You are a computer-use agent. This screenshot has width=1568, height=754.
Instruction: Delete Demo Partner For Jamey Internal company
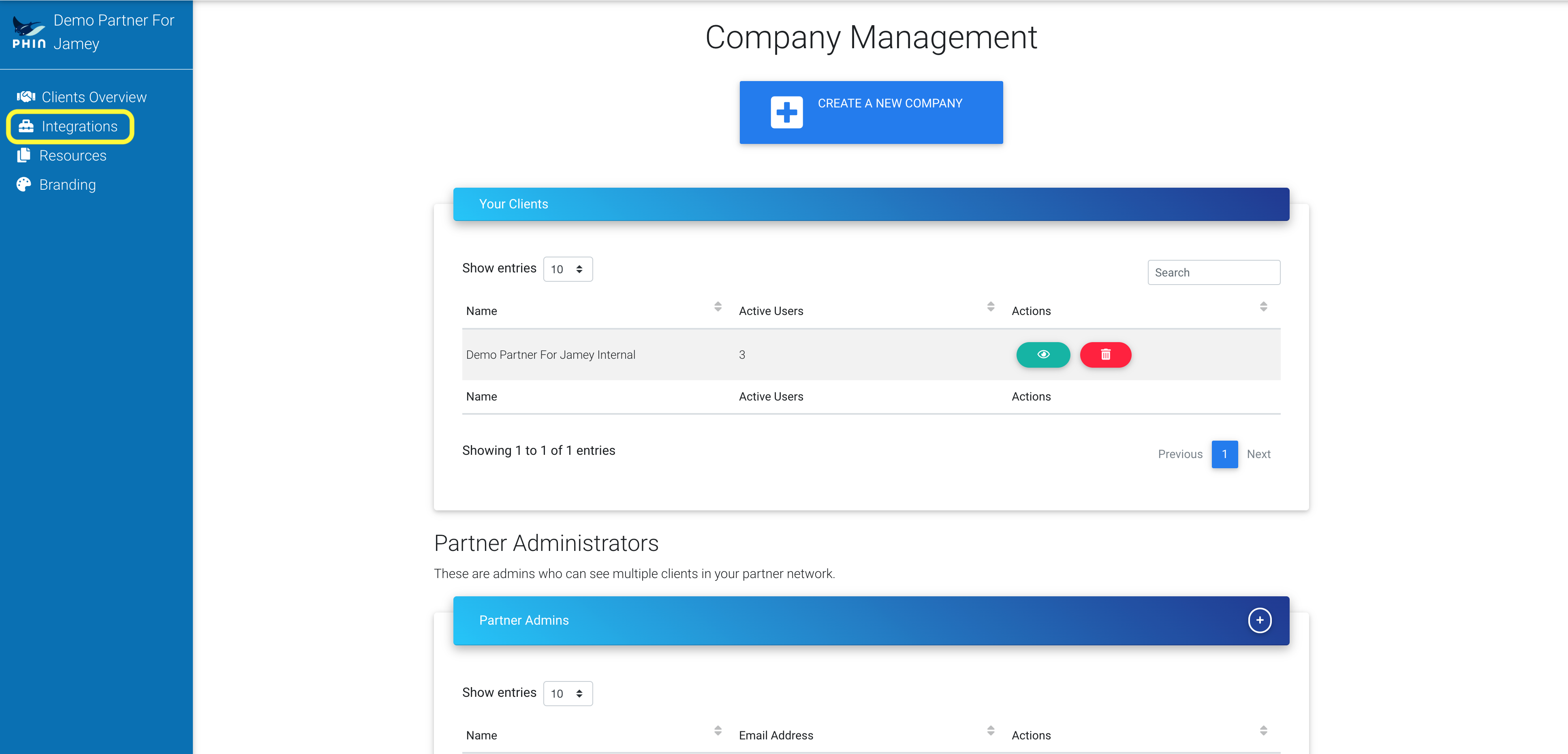tap(1105, 355)
